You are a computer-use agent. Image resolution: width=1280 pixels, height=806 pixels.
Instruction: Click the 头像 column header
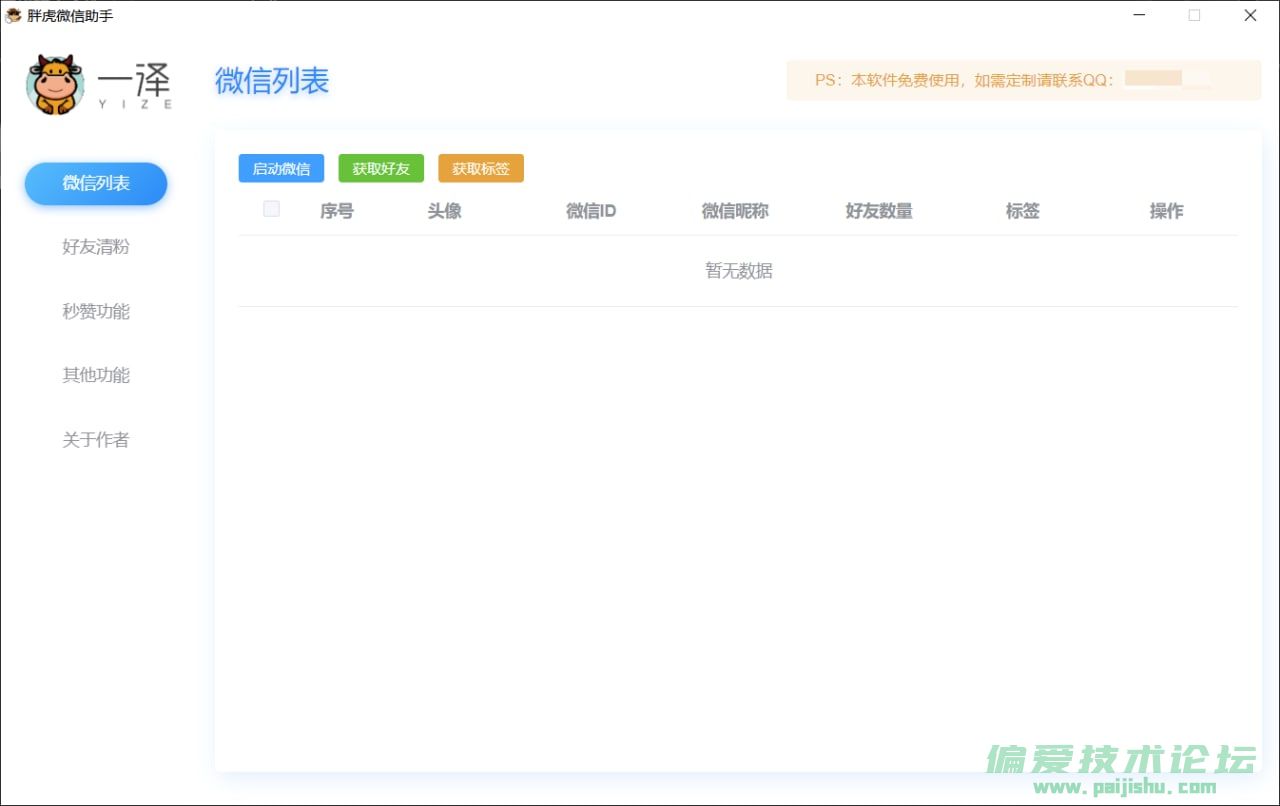(x=445, y=211)
